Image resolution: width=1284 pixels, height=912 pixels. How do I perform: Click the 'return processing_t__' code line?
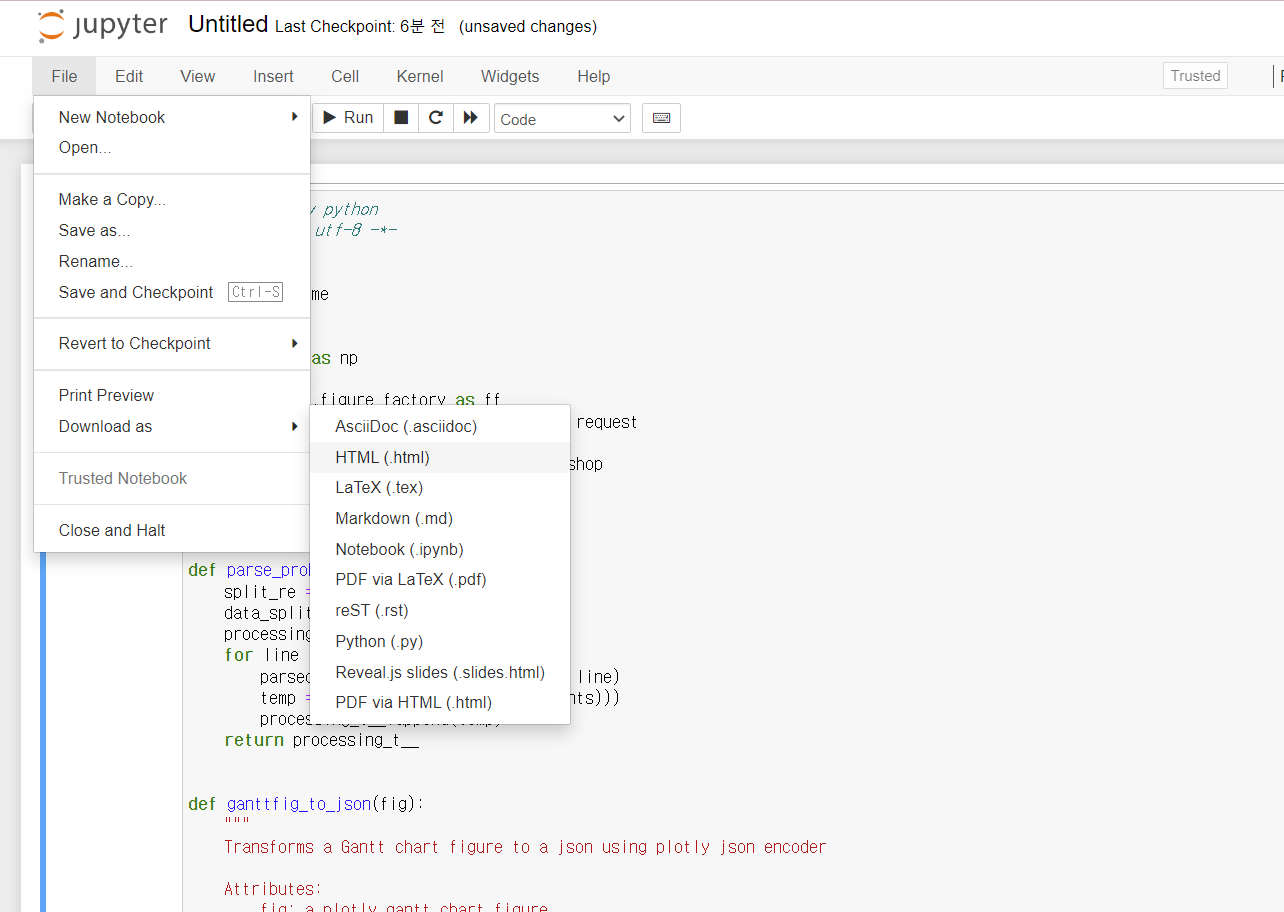(321, 740)
